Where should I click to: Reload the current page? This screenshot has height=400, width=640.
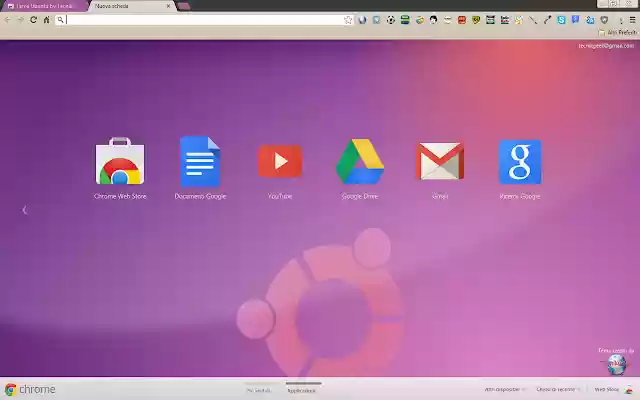(x=33, y=20)
